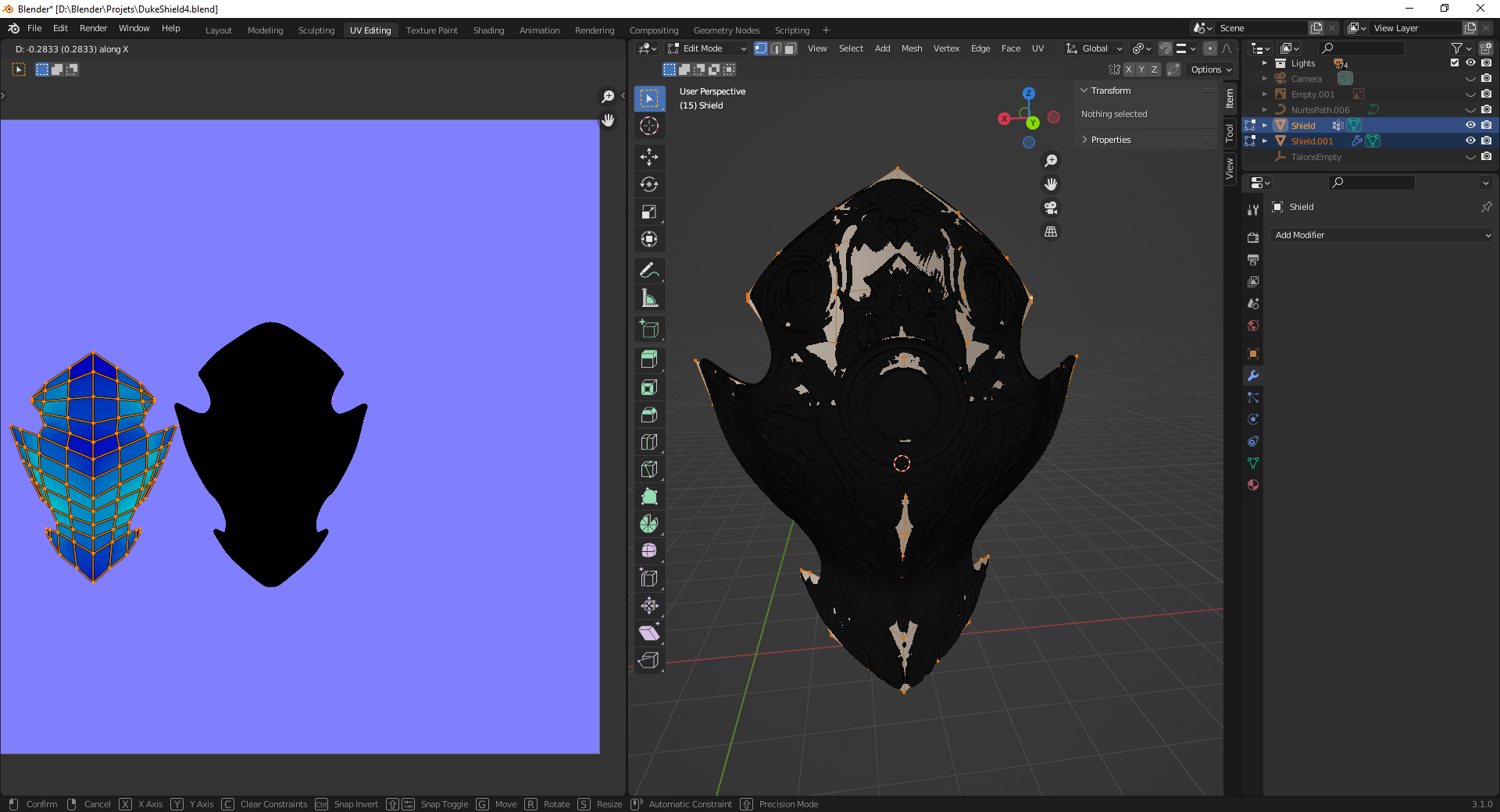Click the 3D viewport pan hand icon

(x=1052, y=184)
